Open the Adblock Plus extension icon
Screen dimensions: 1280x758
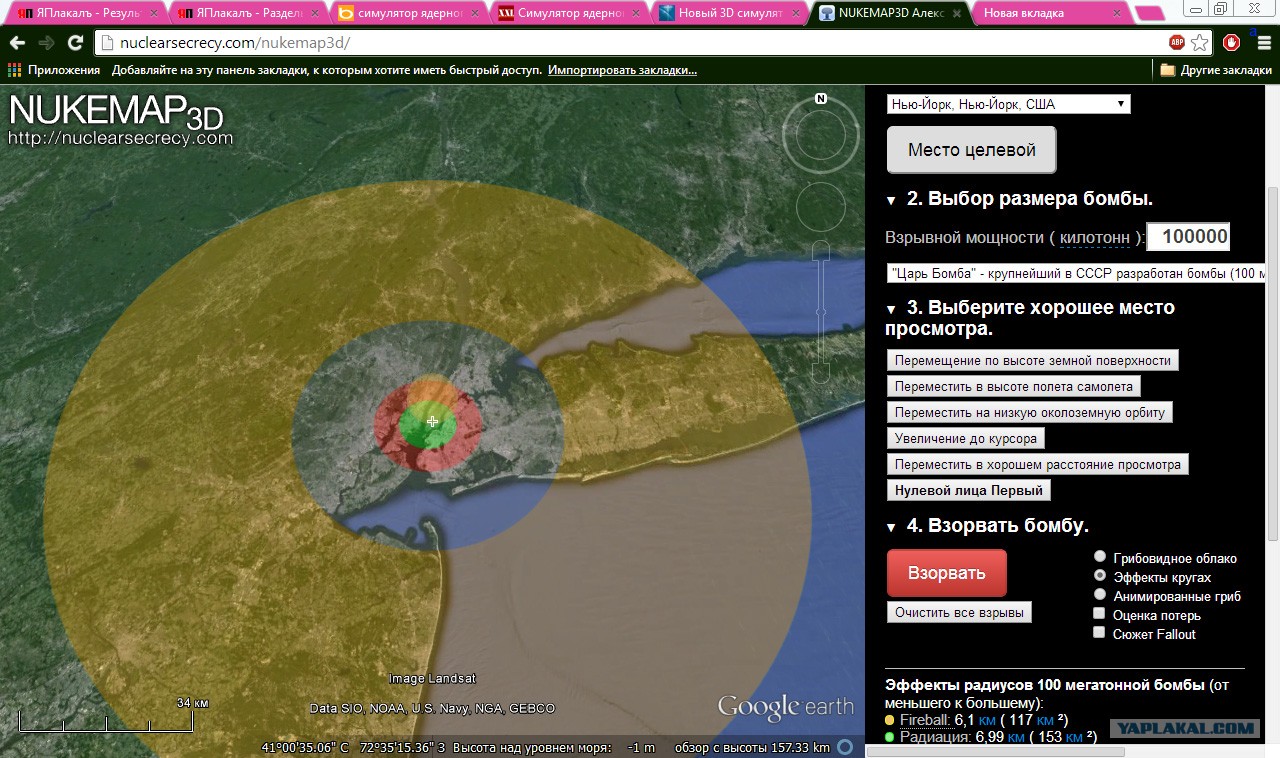[x=1177, y=43]
